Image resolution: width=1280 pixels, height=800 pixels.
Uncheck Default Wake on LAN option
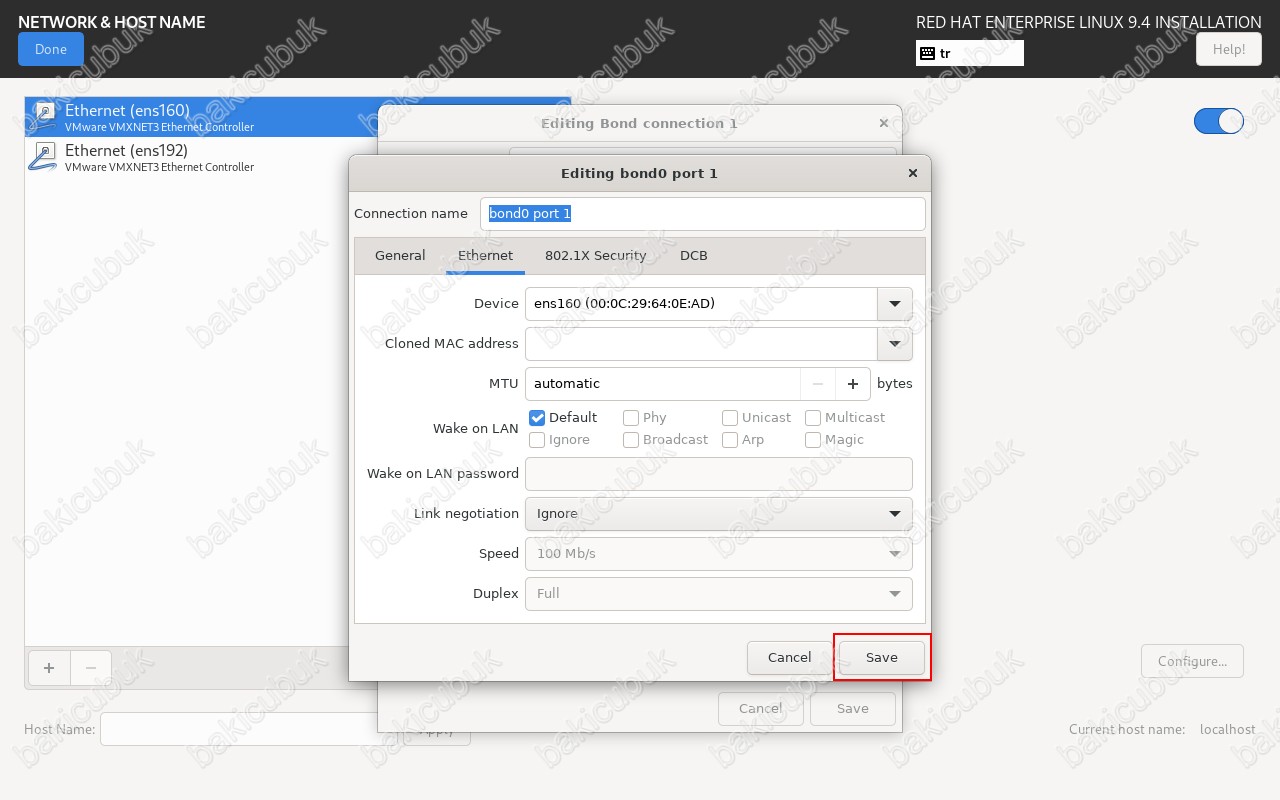point(537,418)
